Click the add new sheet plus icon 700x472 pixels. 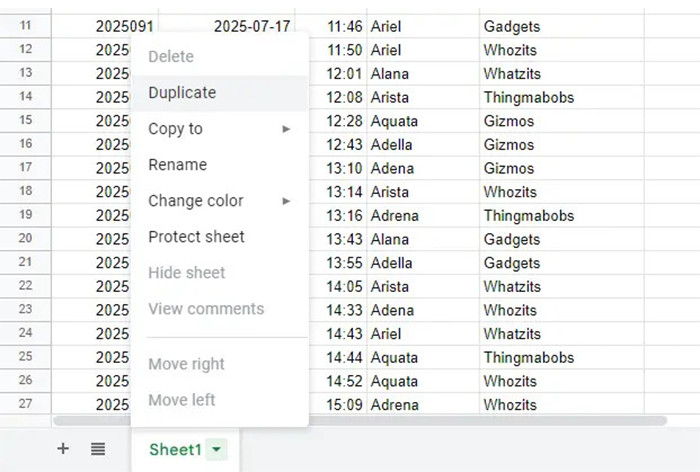[x=63, y=449]
